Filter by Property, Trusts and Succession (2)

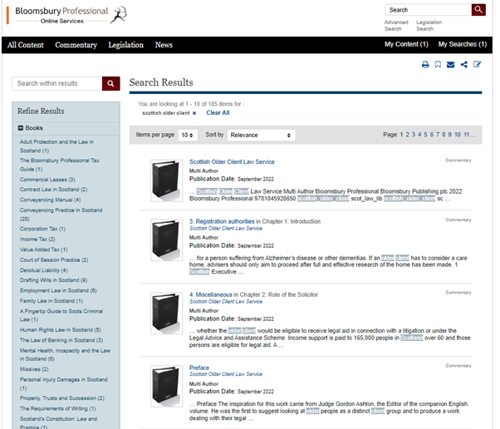tap(62, 398)
